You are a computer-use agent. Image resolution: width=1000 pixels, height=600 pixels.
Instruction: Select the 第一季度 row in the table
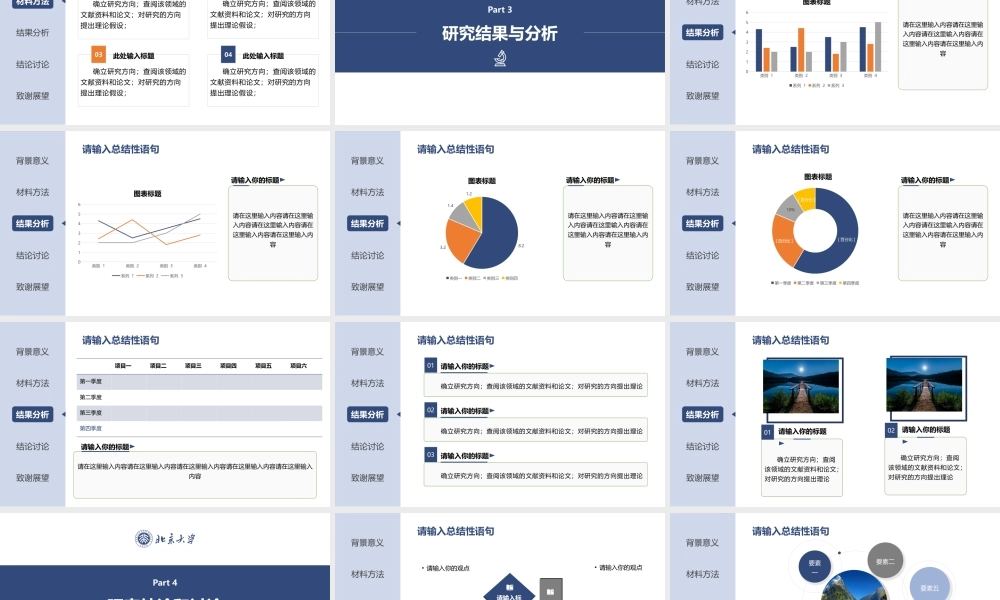click(x=199, y=381)
